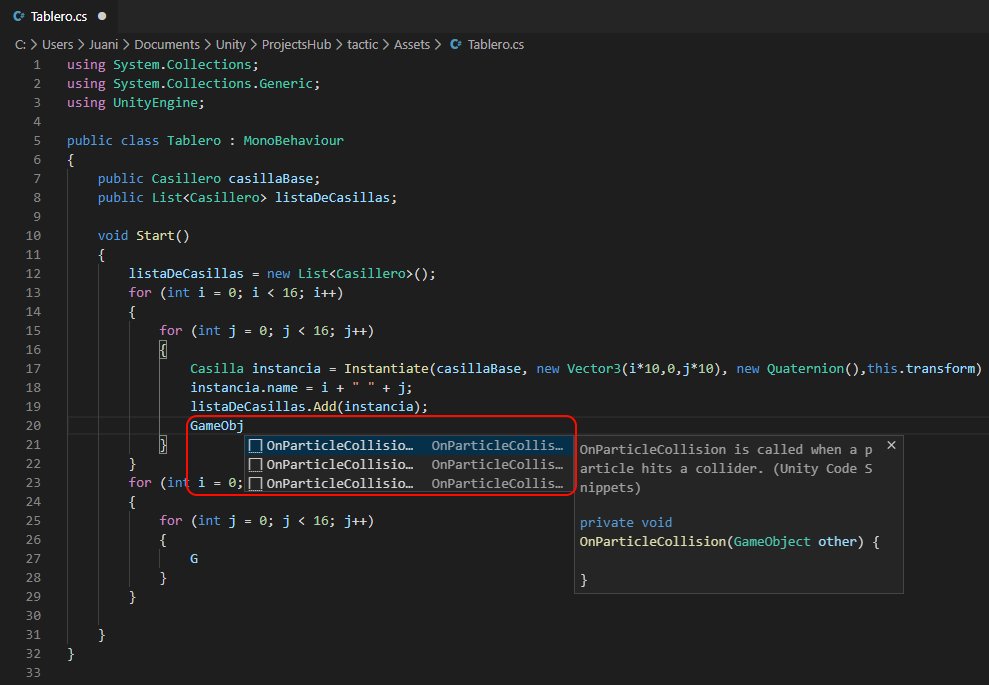Click line number 17 in the editor gutter
Image resolution: width=989 pixels, height=685 pixels.
click(33, 368)
